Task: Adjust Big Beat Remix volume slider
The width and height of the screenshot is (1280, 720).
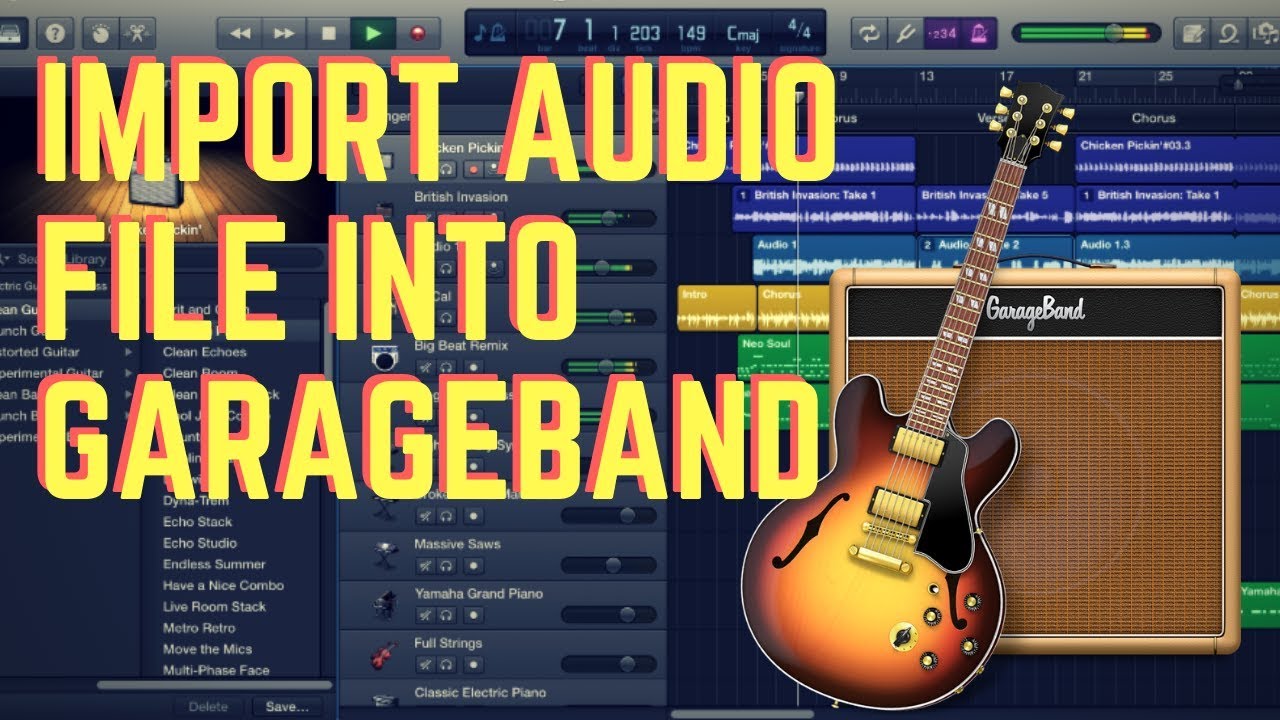Action: [609, 367]
